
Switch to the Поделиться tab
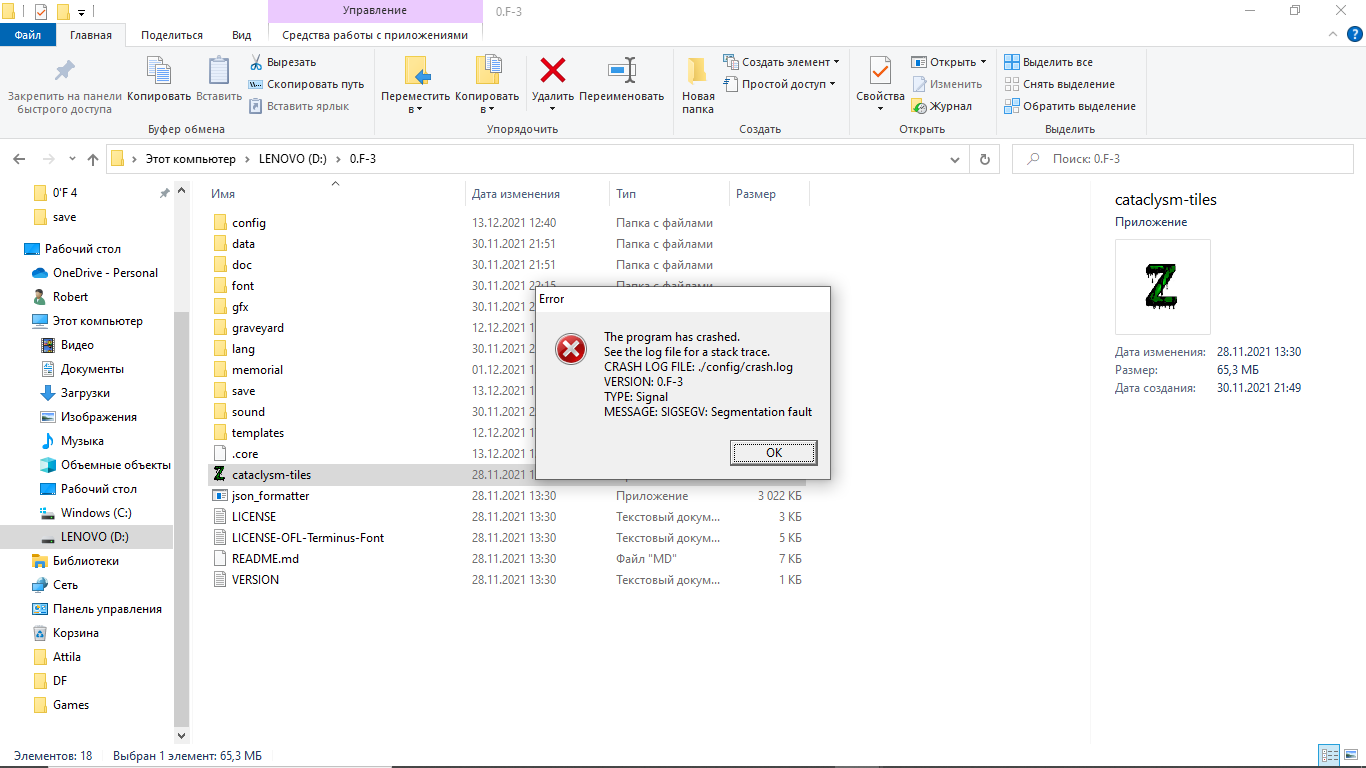click(x=172, y=35)
